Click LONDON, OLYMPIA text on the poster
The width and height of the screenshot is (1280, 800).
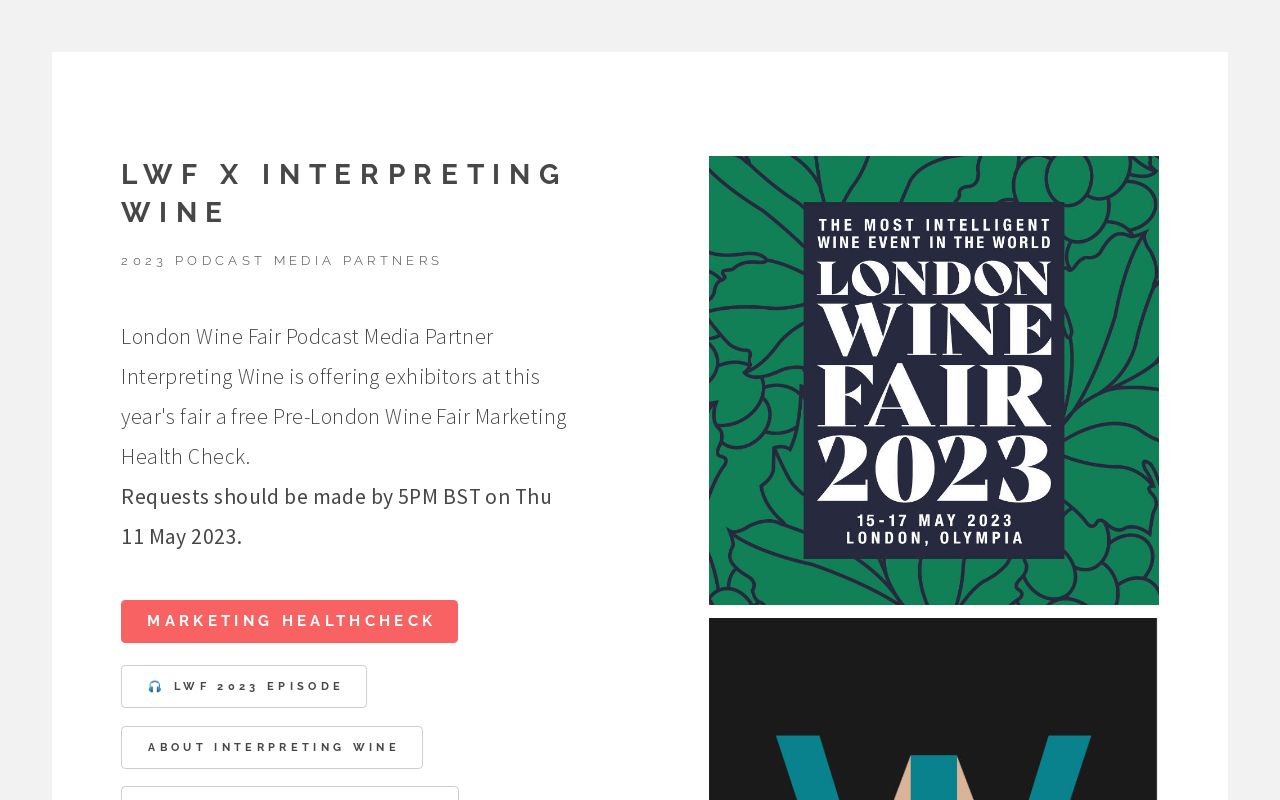pos(933,538)
